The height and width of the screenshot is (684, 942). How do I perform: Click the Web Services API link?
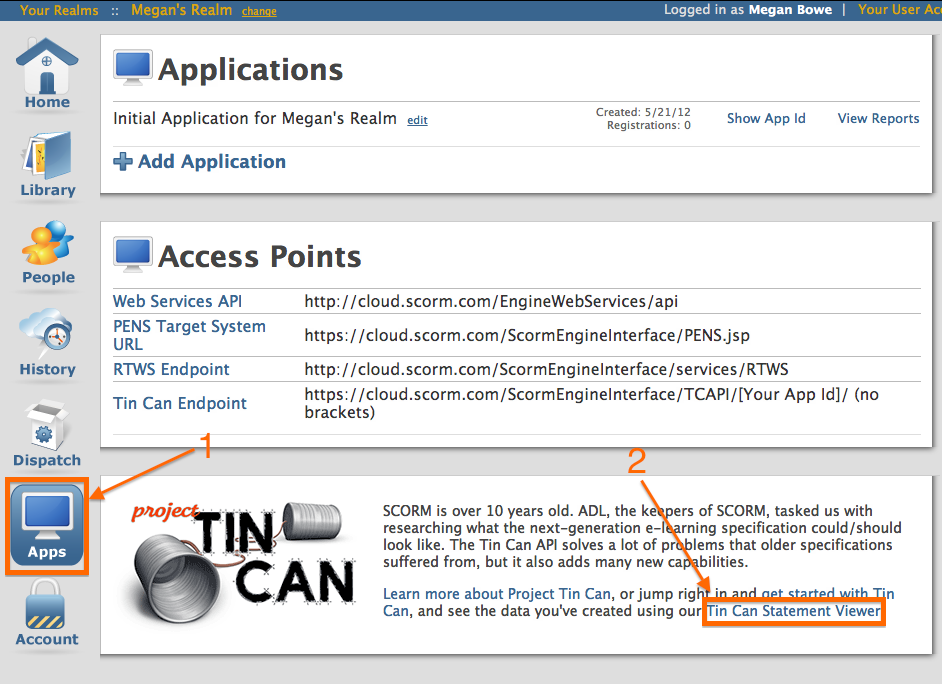point(177,301)
